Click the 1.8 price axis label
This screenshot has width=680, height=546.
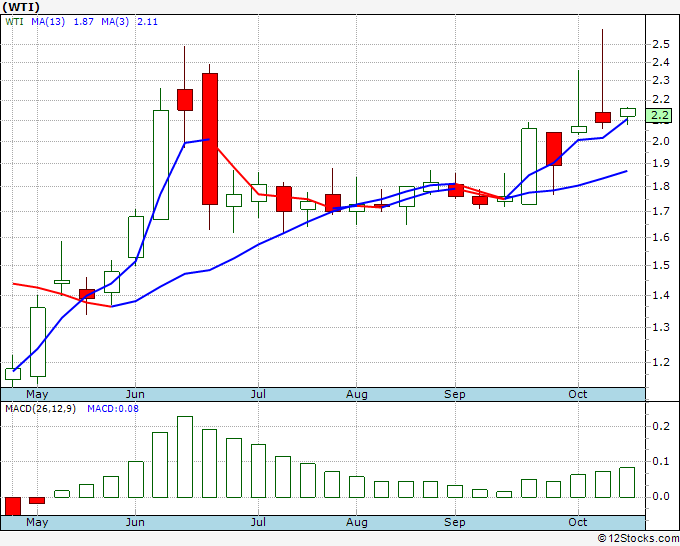661,187
